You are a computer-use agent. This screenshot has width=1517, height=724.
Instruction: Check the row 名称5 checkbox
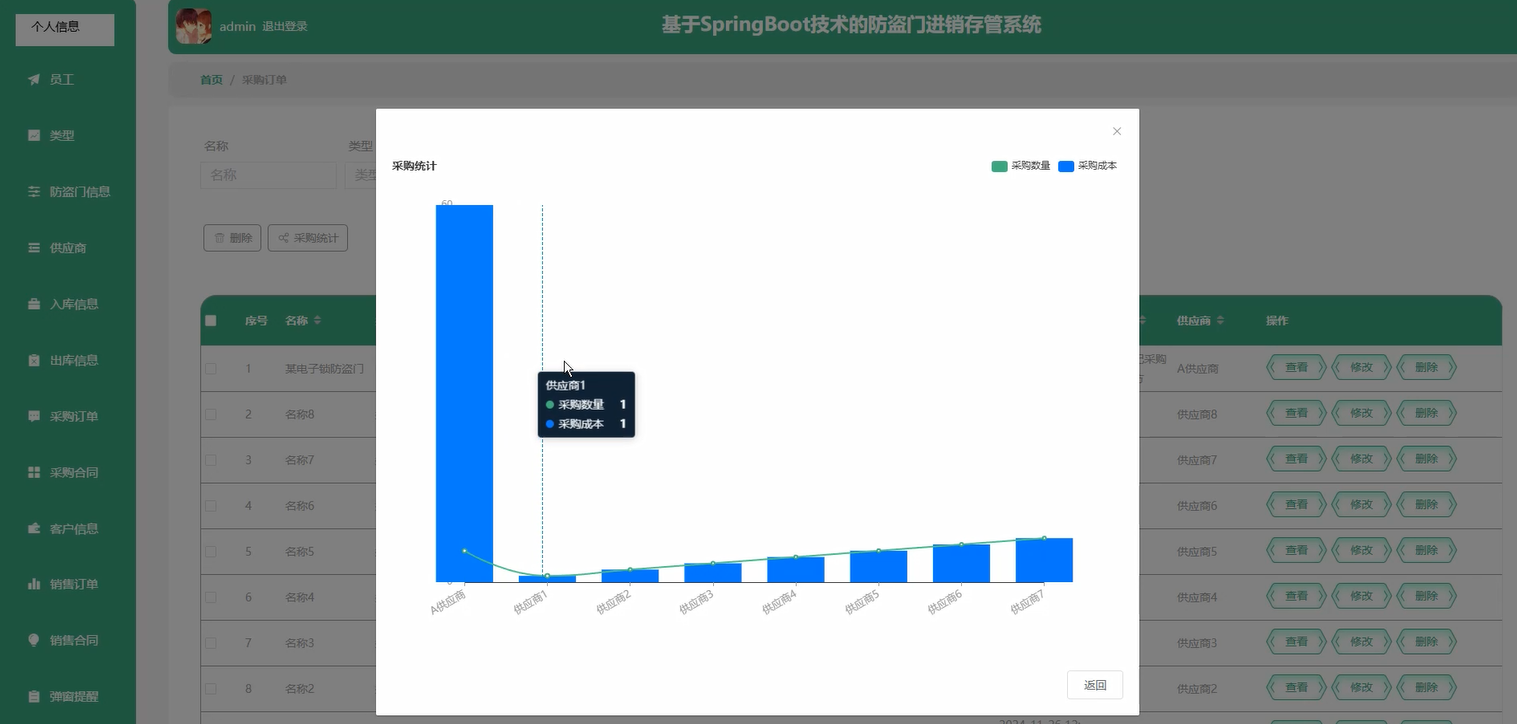point(211,552)
